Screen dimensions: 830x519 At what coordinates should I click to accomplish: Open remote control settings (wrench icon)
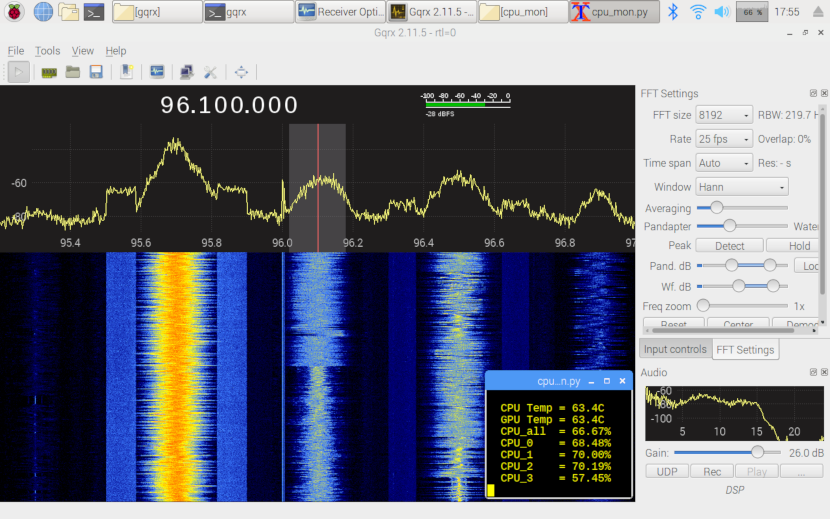211,72
